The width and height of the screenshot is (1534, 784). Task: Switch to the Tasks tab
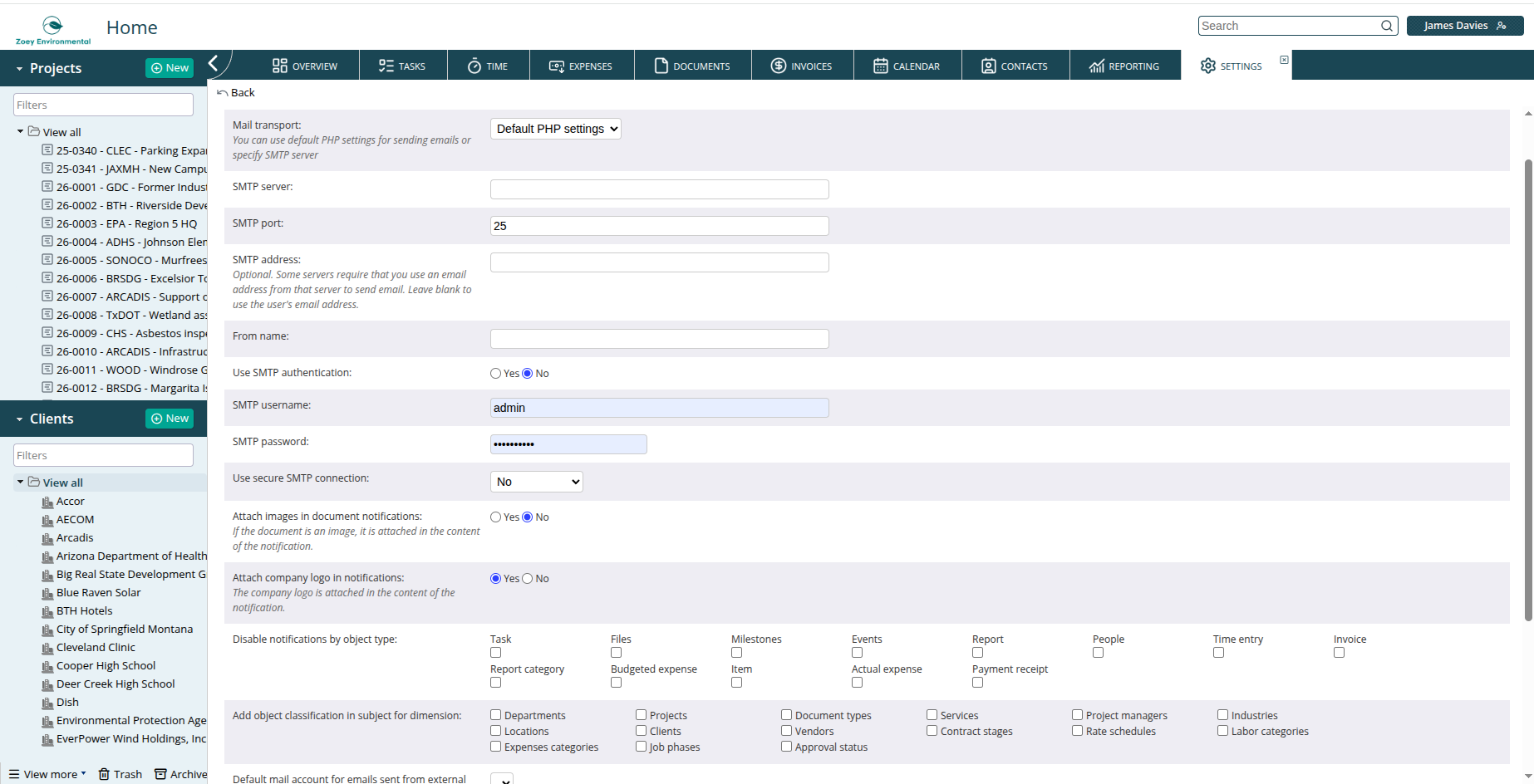point(402,66)
